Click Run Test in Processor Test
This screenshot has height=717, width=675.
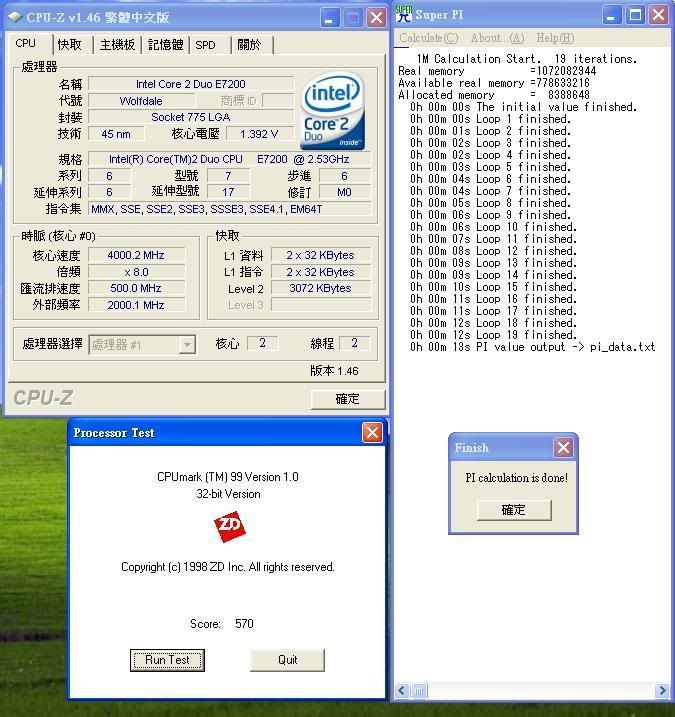click(167, 660)
